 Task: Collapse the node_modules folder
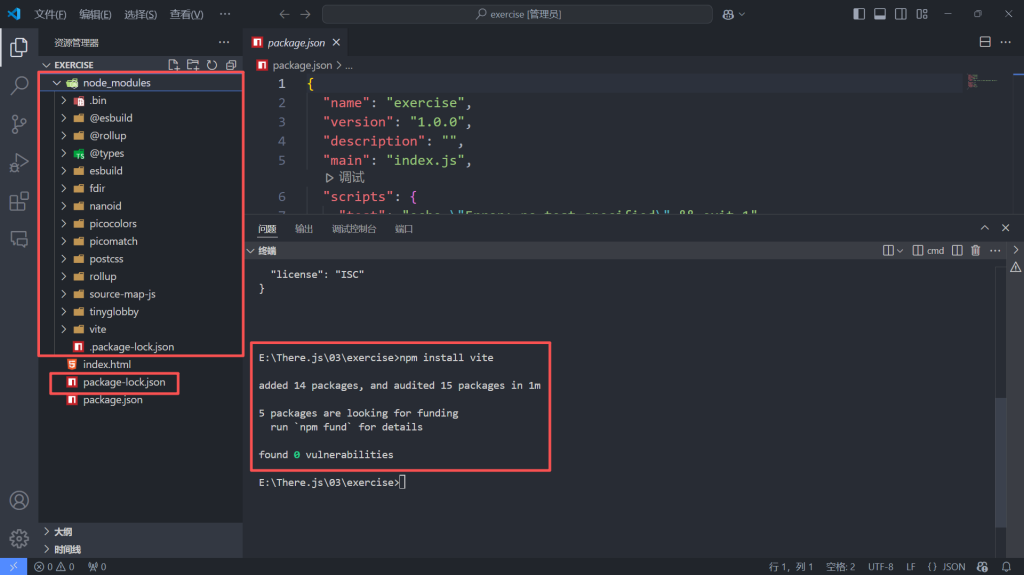coord(57,83)
